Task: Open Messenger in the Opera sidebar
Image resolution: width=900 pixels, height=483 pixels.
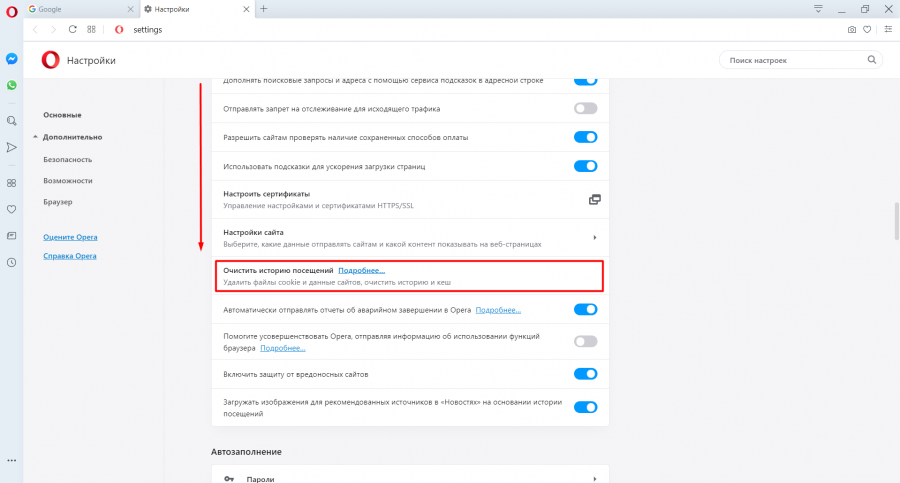Action: pos(11,59)
